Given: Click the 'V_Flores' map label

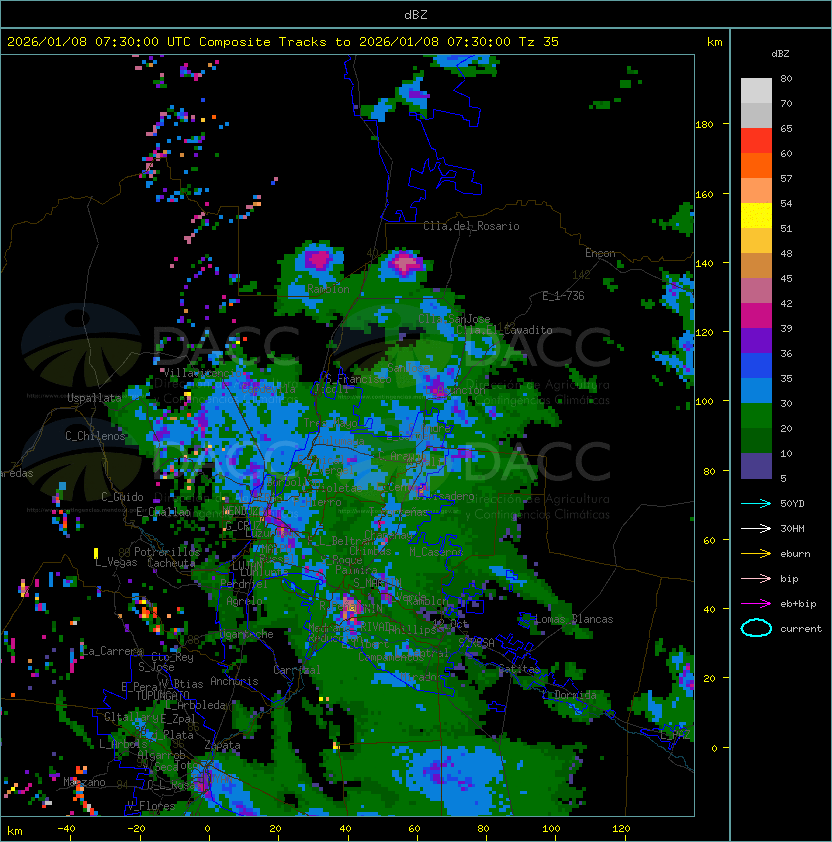Looking at the screenshot, I should [x=151, y=806].
